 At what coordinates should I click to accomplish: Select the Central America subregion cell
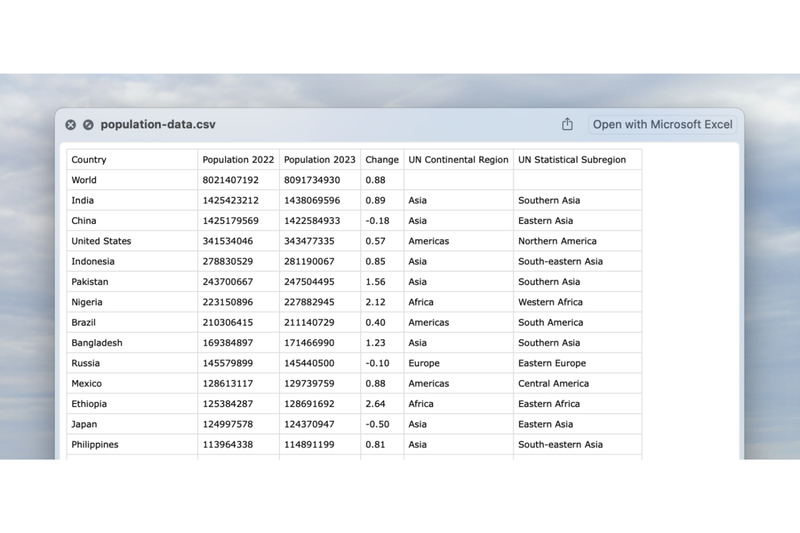(x=553, y=384)
